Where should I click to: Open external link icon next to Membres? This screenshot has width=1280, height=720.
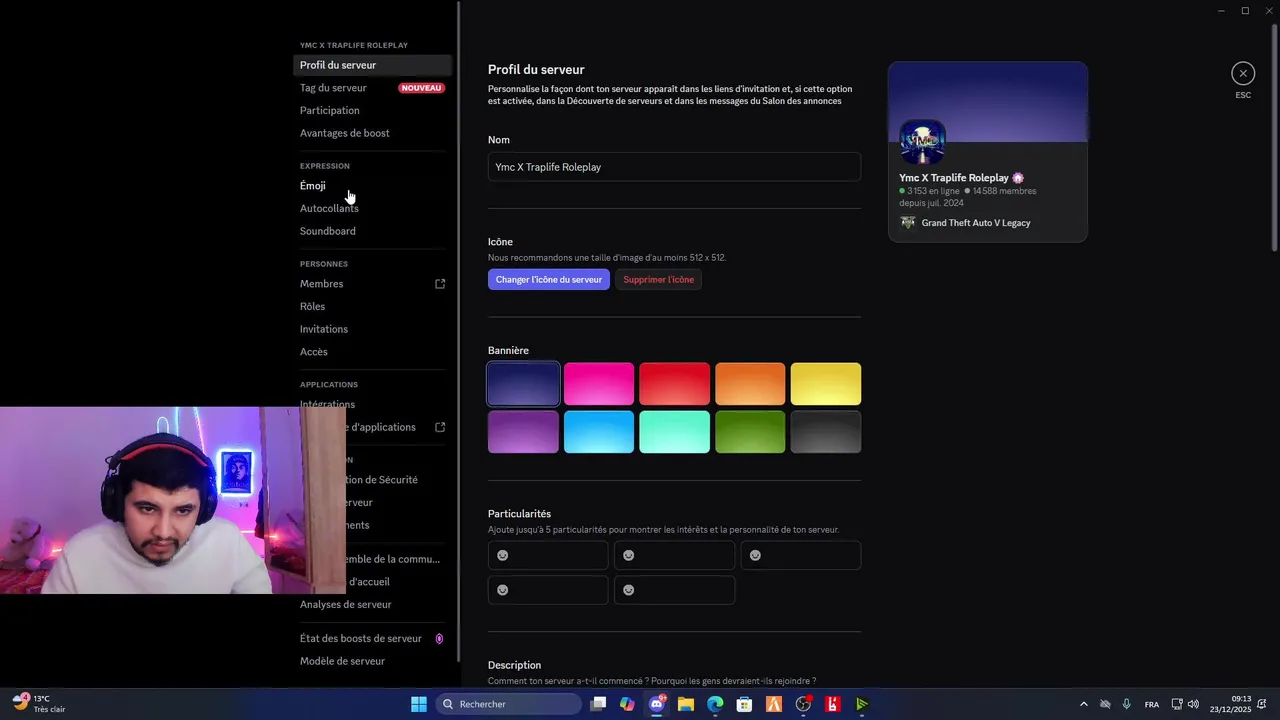pos(440,284)
